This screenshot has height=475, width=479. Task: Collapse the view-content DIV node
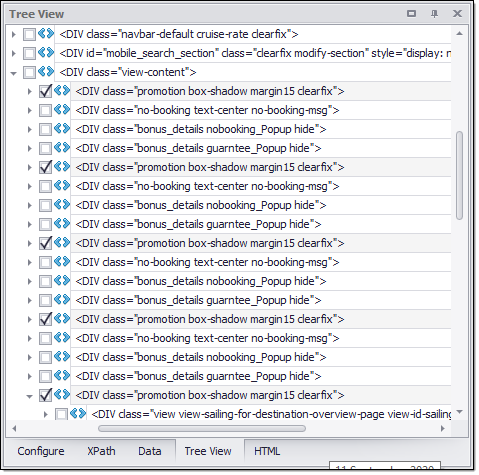tap(14, 73)
